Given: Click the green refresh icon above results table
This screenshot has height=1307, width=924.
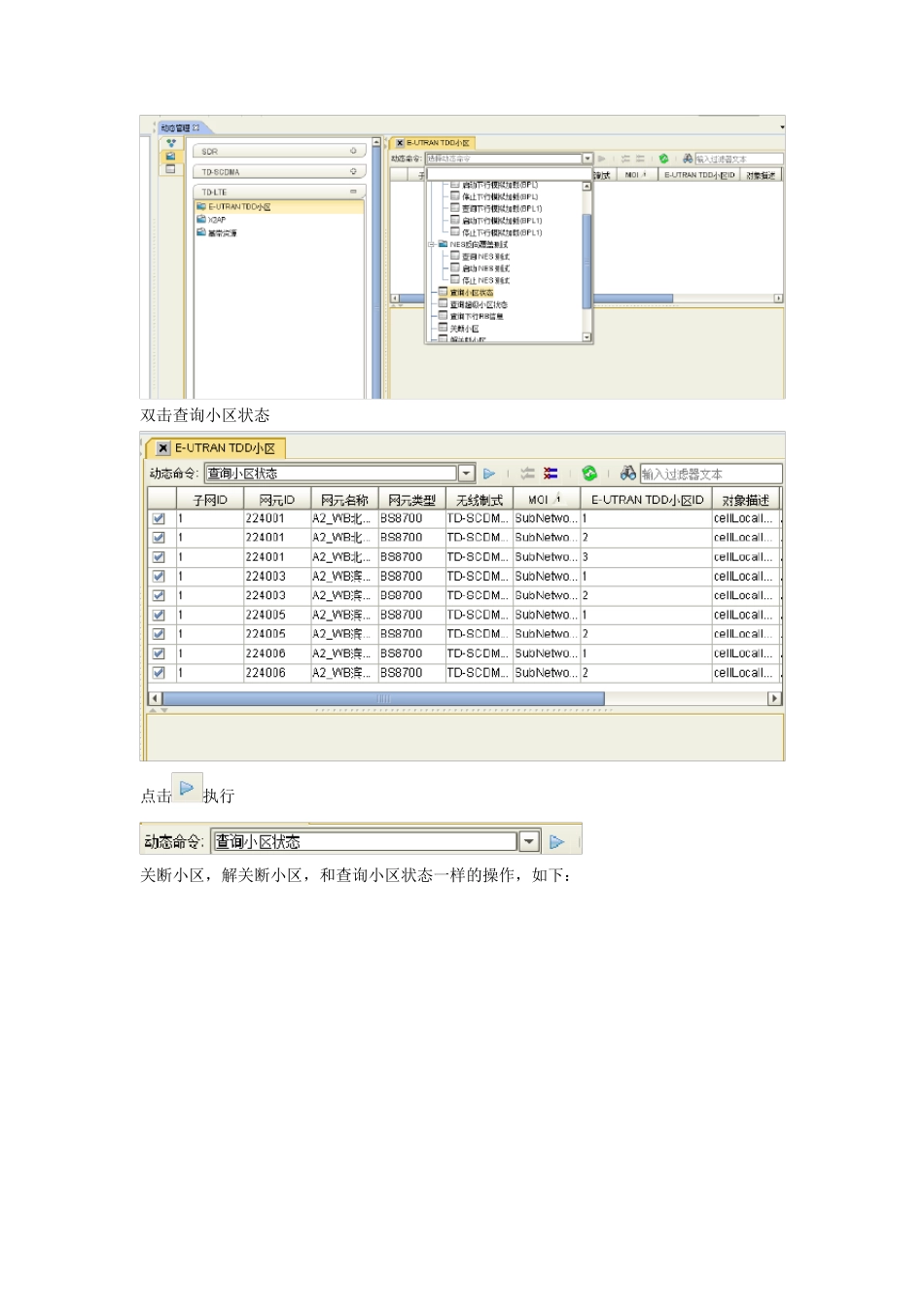Looking at the screenshot, I should coord(589,474).
